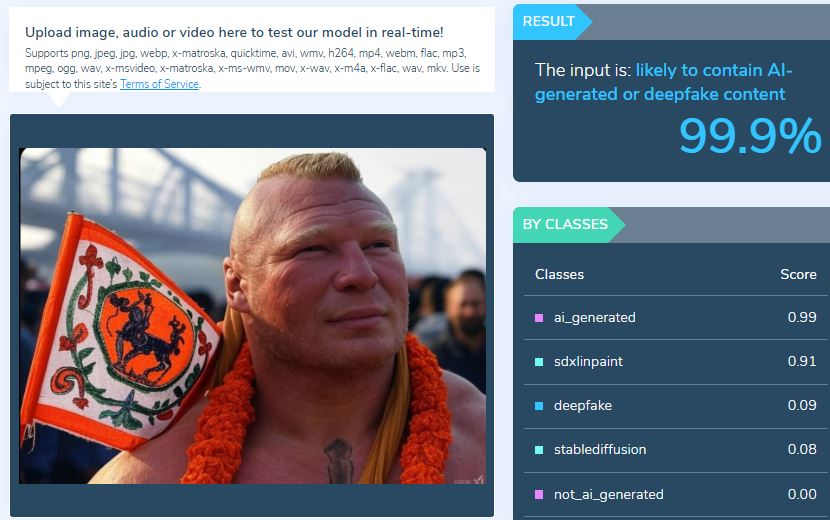Click the blue deepfake color square

[x=539, y=406]
